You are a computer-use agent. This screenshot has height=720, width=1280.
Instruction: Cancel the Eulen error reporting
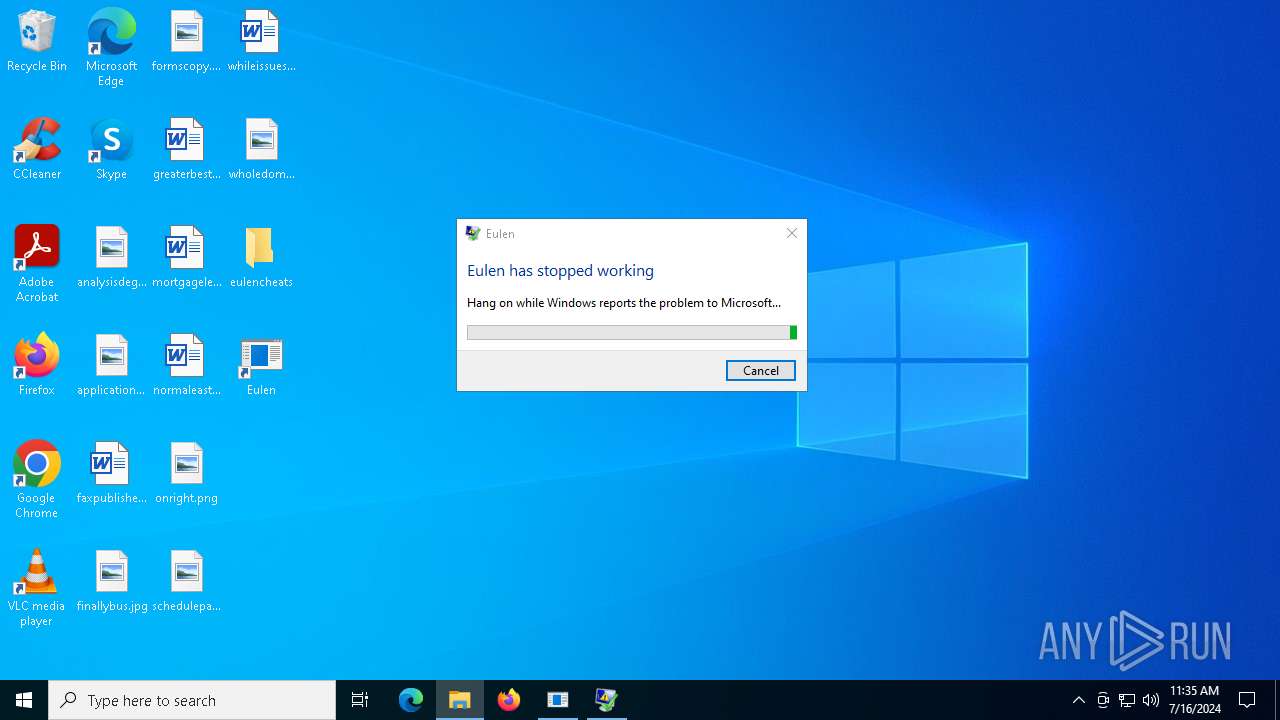pyautogui.click(x=761, y=371)
